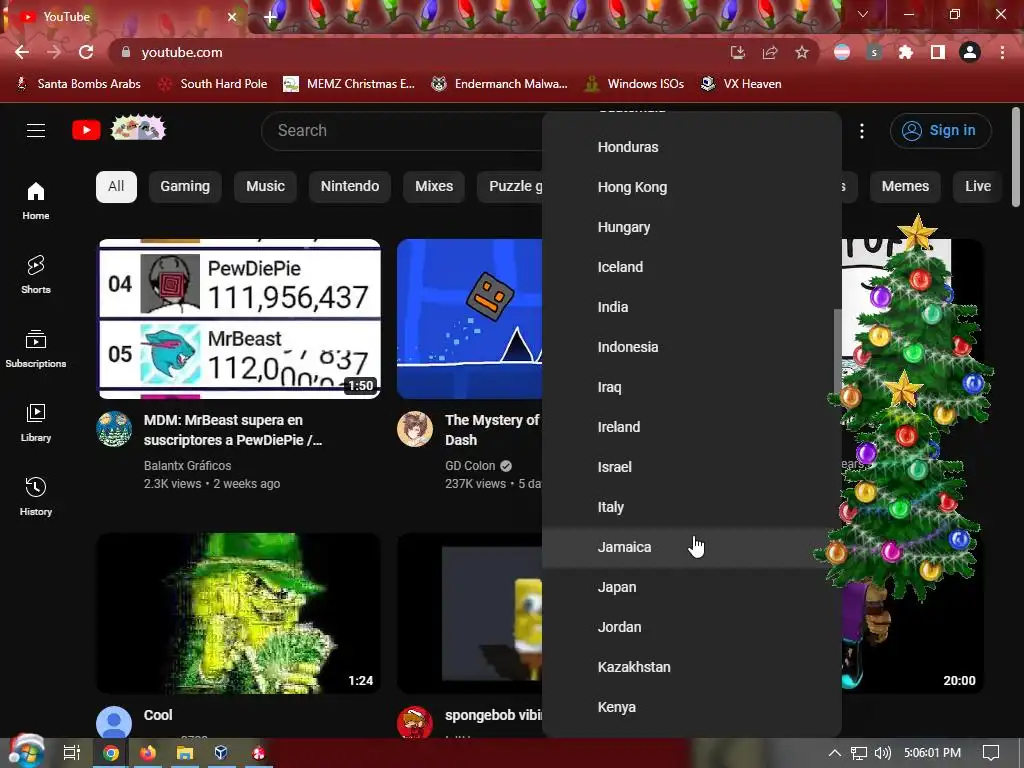Image resolution: width=1024 pixels, height=768 pixels.
Task: Open the VX Heaven bookmark
Action: click(x=741, y=84)
